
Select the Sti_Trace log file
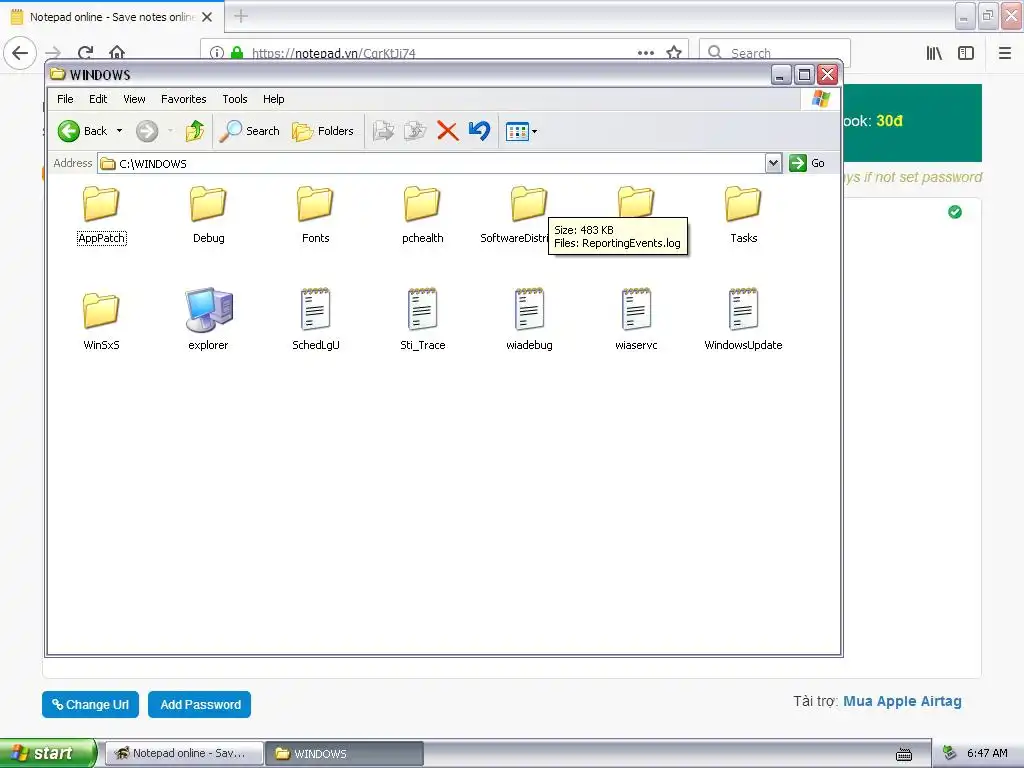(x=423, y=320)
